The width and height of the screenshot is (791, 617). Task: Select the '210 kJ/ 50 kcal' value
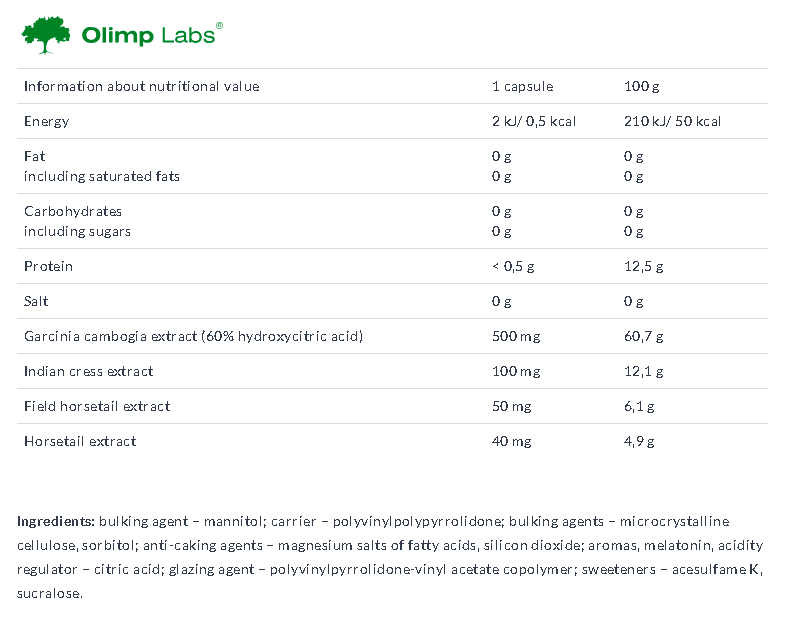672,121
